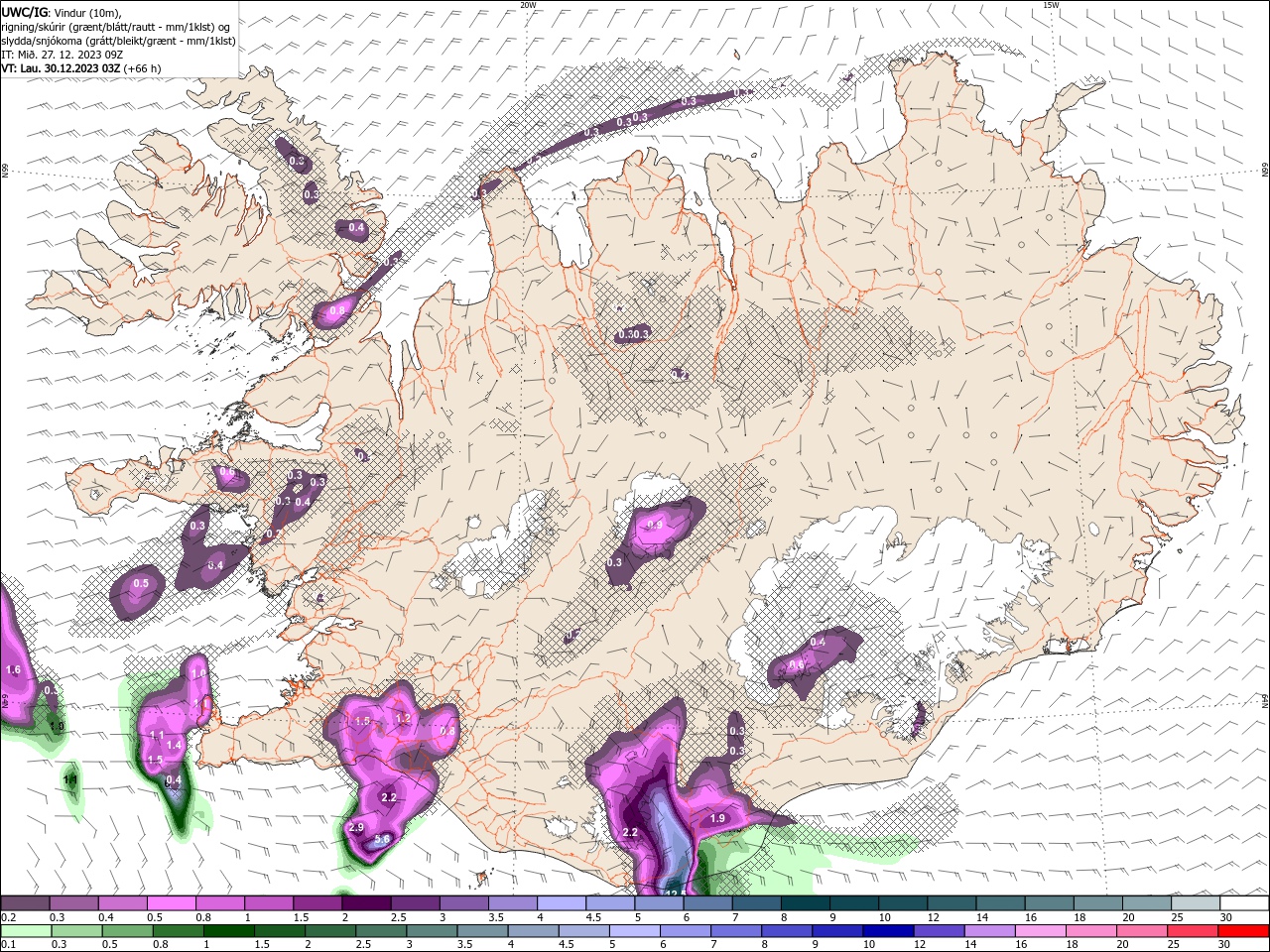1270x952 pixels.
Task: Click the 0.5 value in Faxaflói bay
Action: pos(141,583)
